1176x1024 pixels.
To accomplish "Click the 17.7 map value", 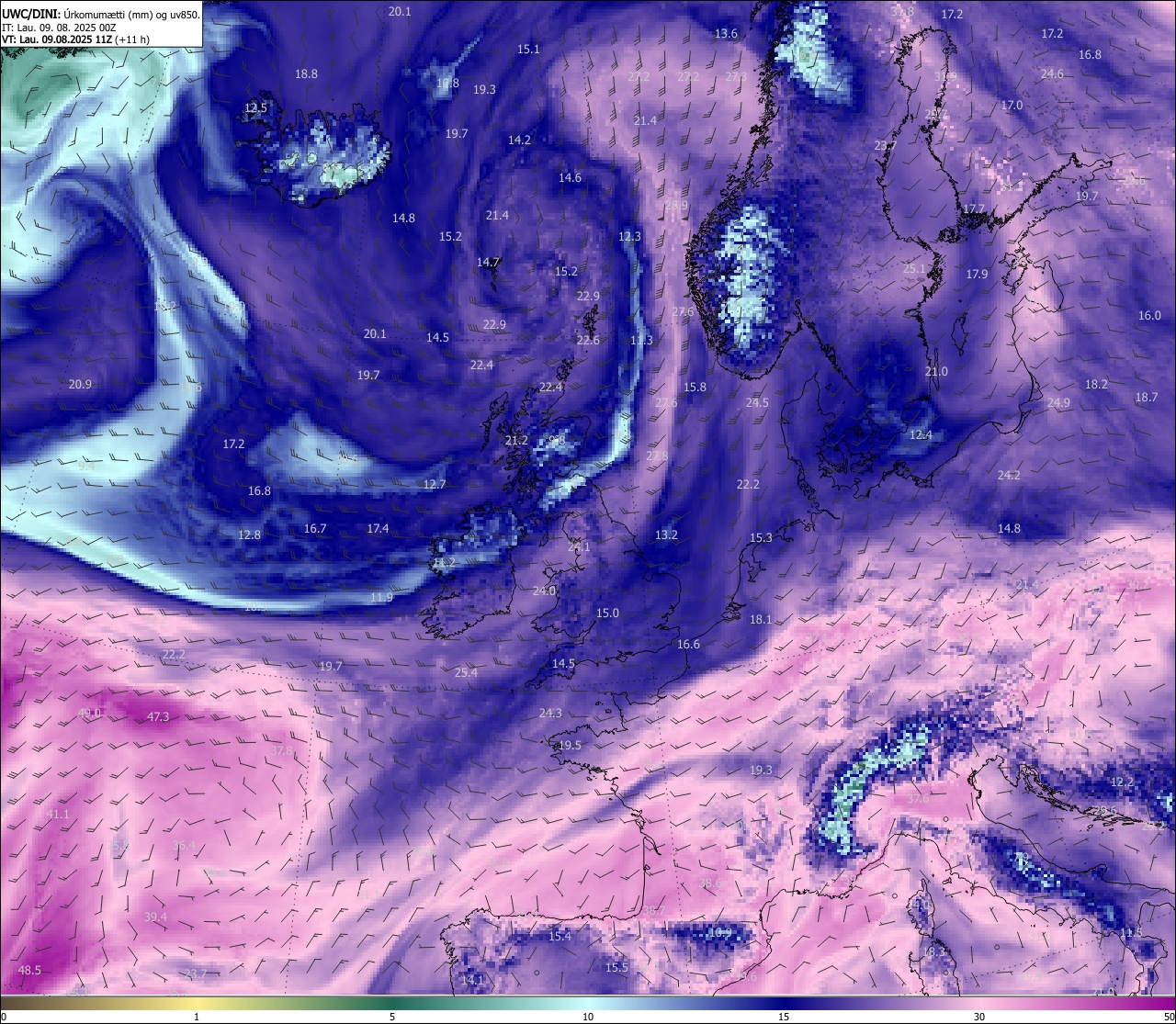I will [974, 208].
